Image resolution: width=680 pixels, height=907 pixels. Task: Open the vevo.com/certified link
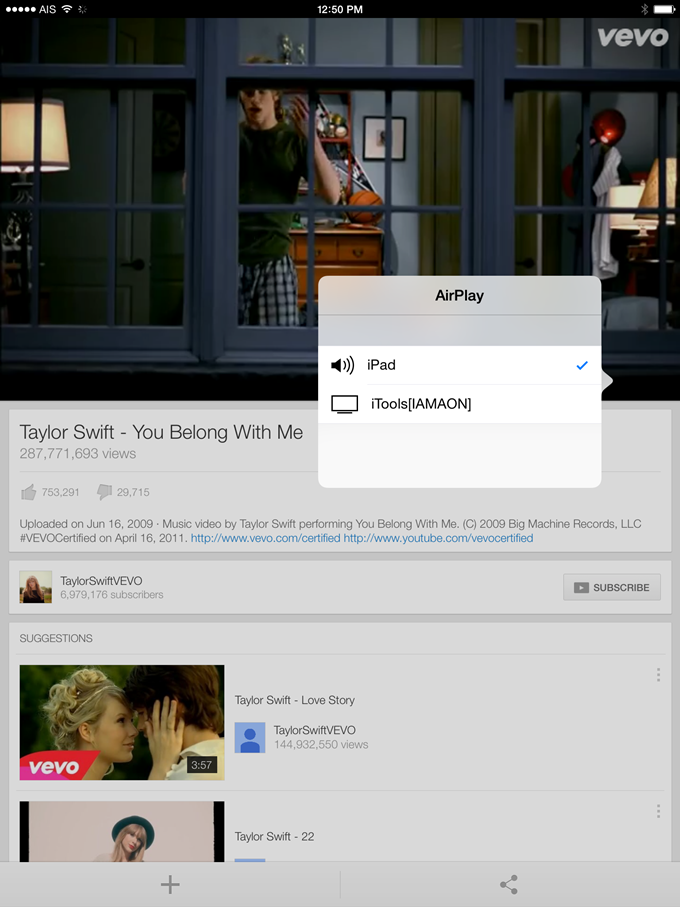[x=265, y=538]
